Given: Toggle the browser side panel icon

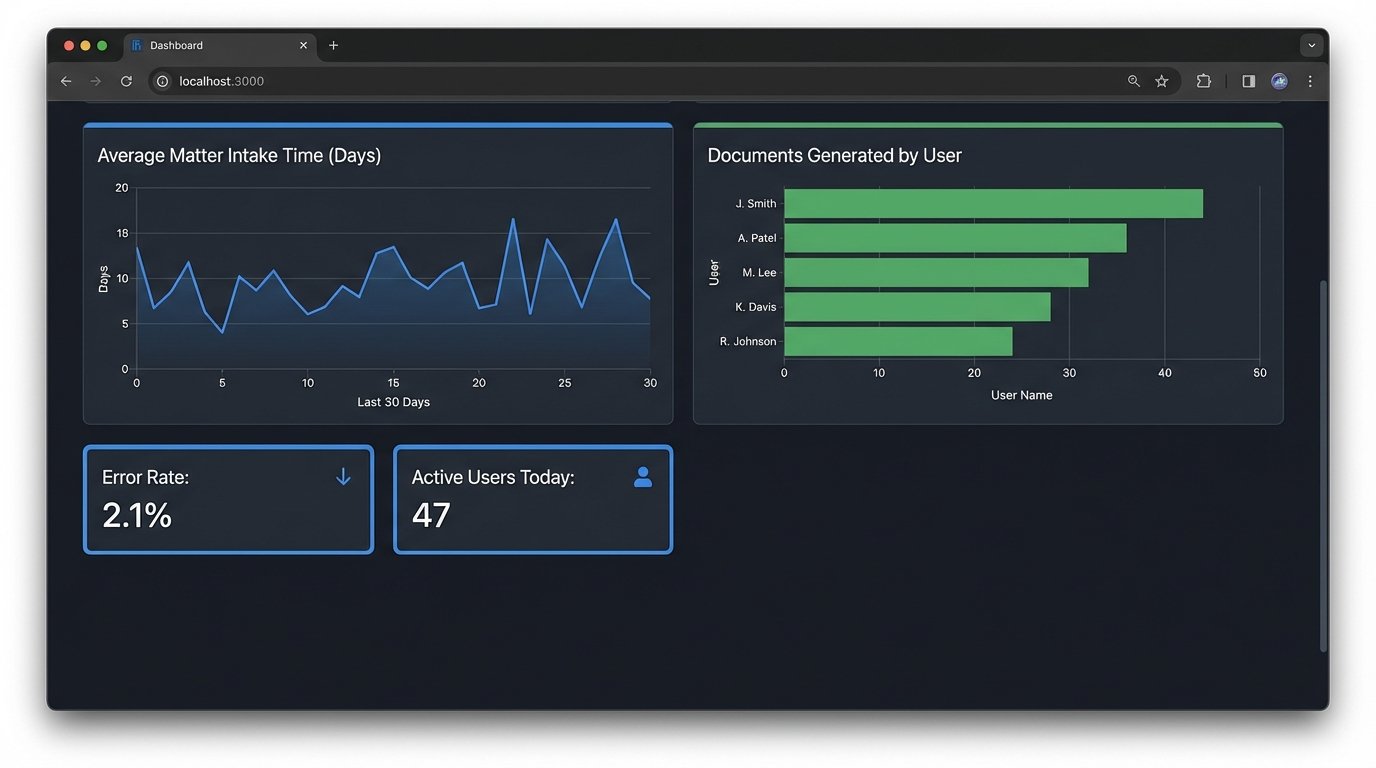Looking at the screenshot, I should coord(1248,81).
